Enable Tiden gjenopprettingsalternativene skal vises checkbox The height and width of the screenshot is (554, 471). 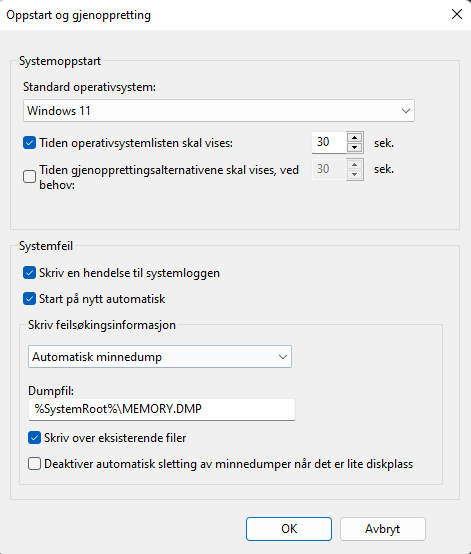(x=29, y=176)
